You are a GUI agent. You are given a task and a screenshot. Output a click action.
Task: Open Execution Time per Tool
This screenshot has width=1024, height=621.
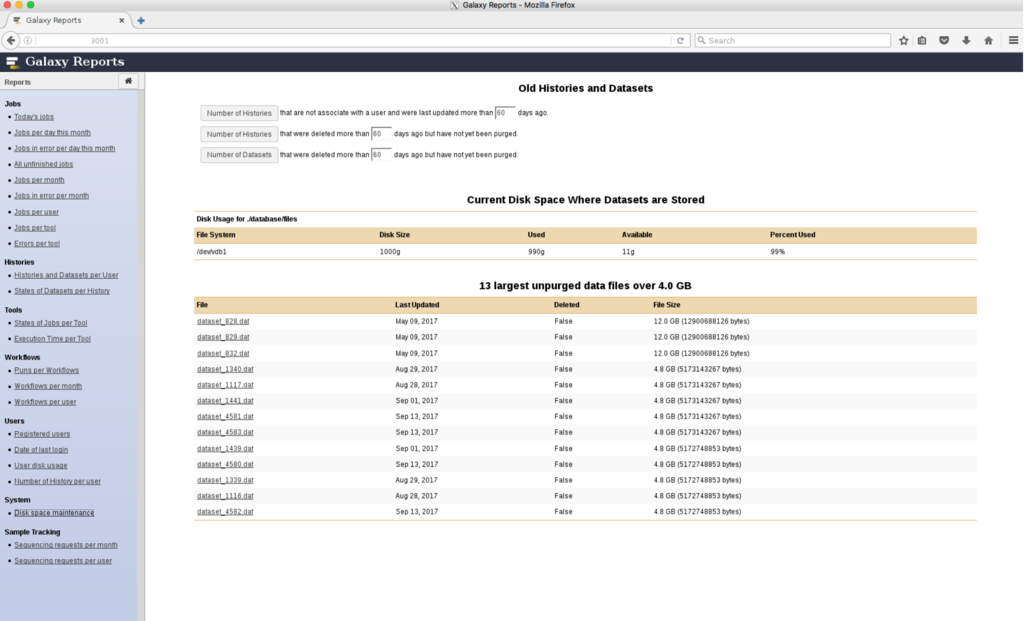pyautogui.click(x=52, y=339)
